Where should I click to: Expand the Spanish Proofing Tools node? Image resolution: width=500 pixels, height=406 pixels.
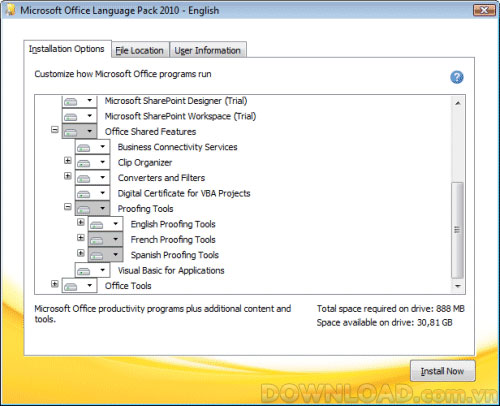(81, 253)
